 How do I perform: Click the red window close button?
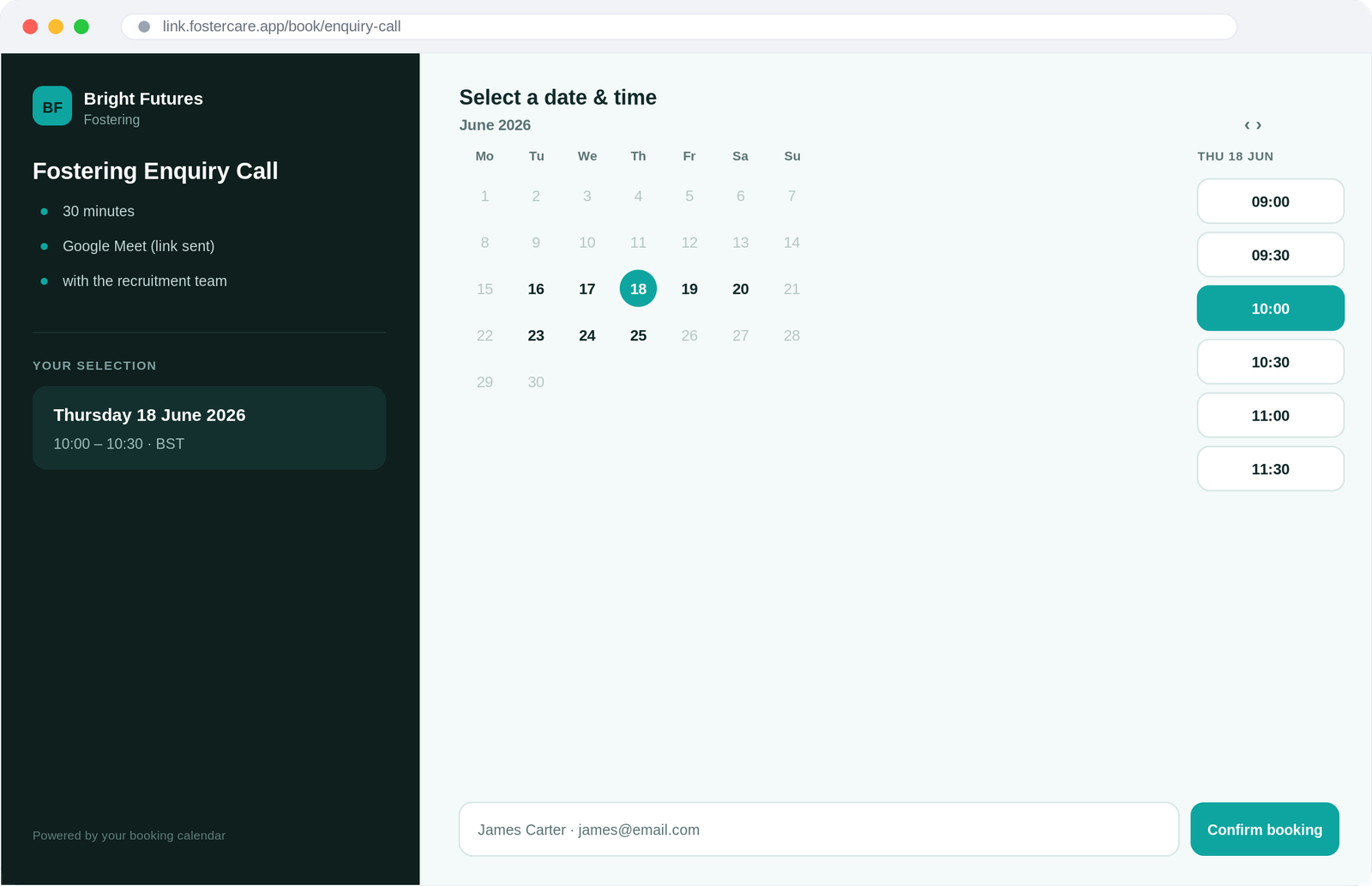[x=30, y=27]
